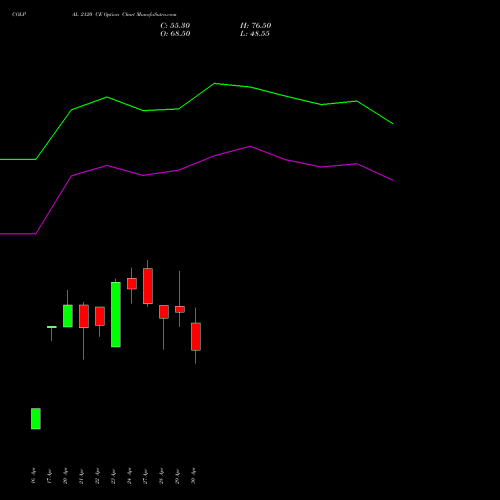Click the peak of the purple indicator line
The image size is (500, 500).
(250, 146)
